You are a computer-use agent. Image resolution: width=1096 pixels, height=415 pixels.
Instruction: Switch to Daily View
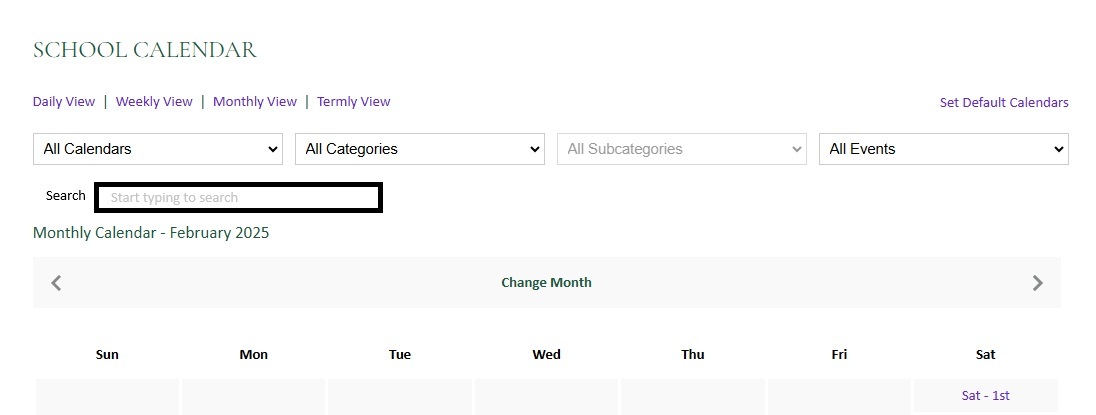pyautogui.click(x=64, y=101)
